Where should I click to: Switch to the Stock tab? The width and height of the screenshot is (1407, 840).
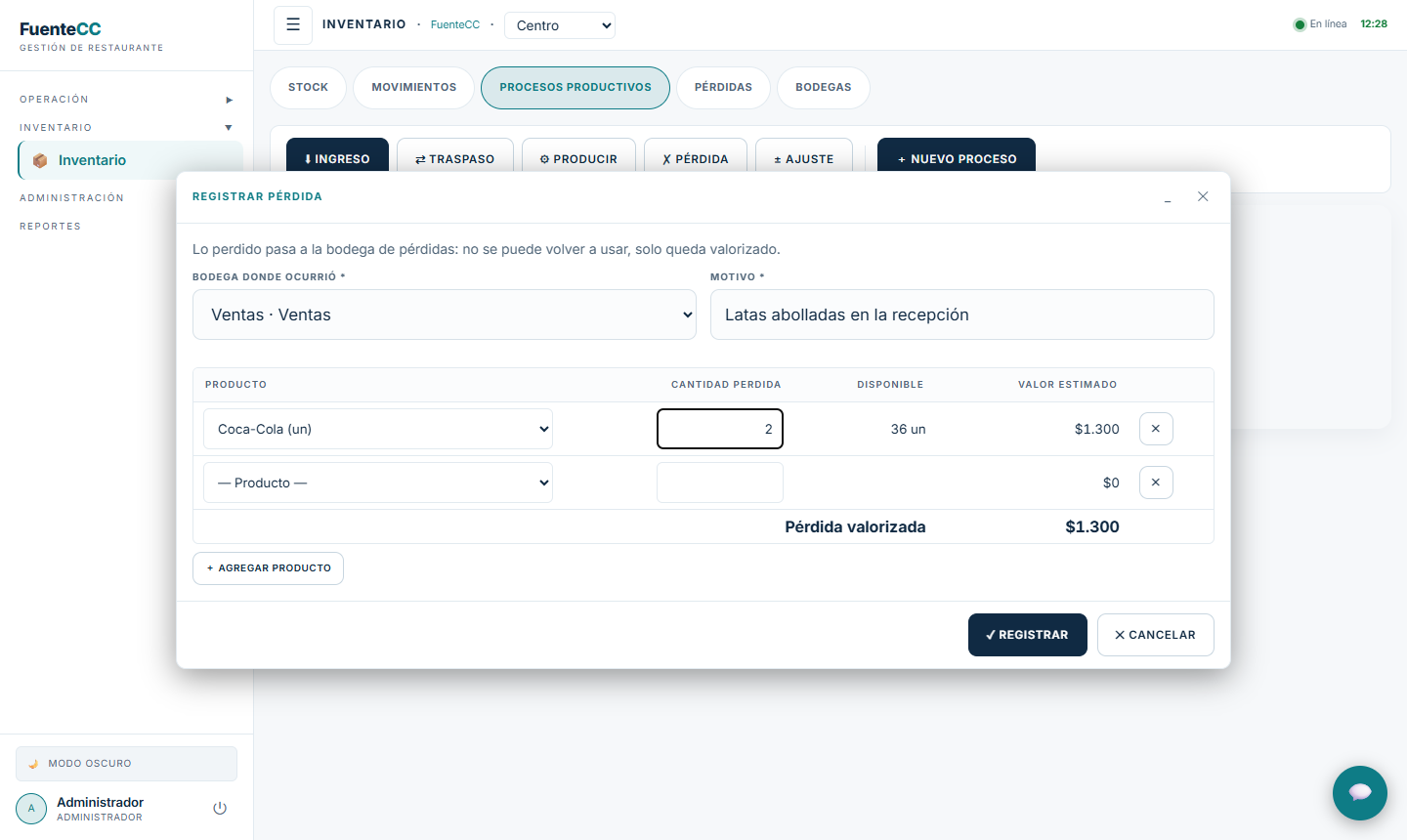click(308, 87)
